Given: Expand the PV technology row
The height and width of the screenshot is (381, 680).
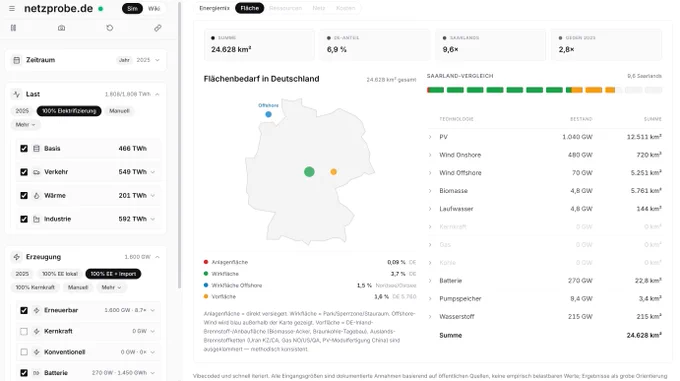Looking at the screenshot, I should coord(430,137).
